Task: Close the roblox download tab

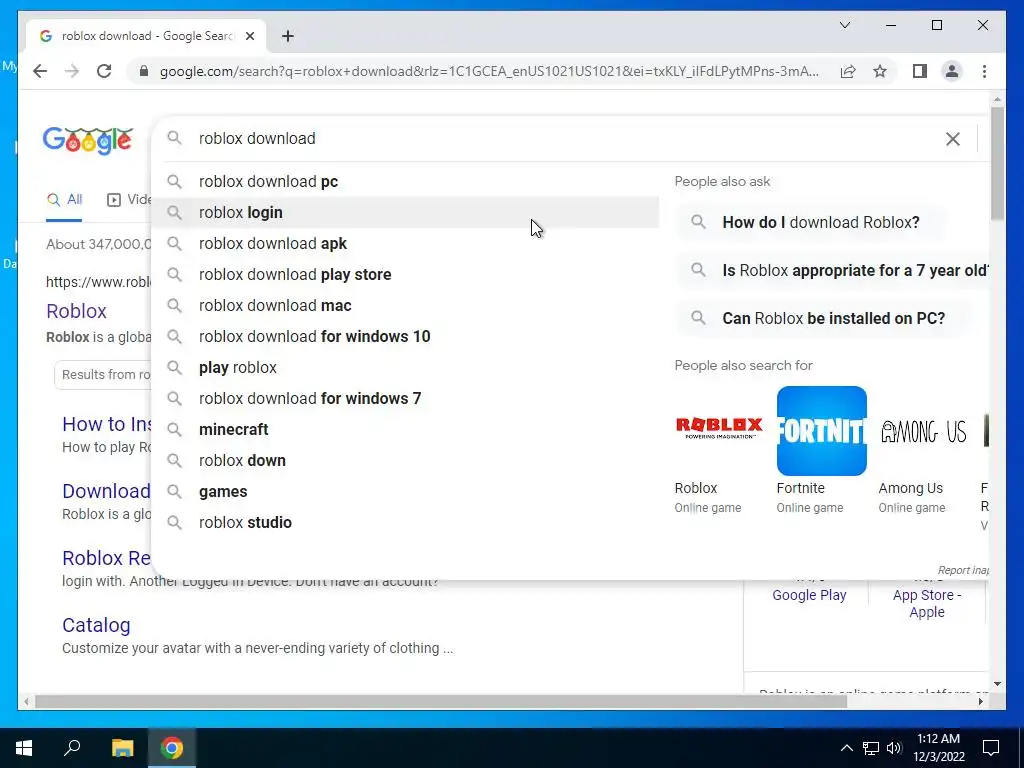Action: coord(249,36)
